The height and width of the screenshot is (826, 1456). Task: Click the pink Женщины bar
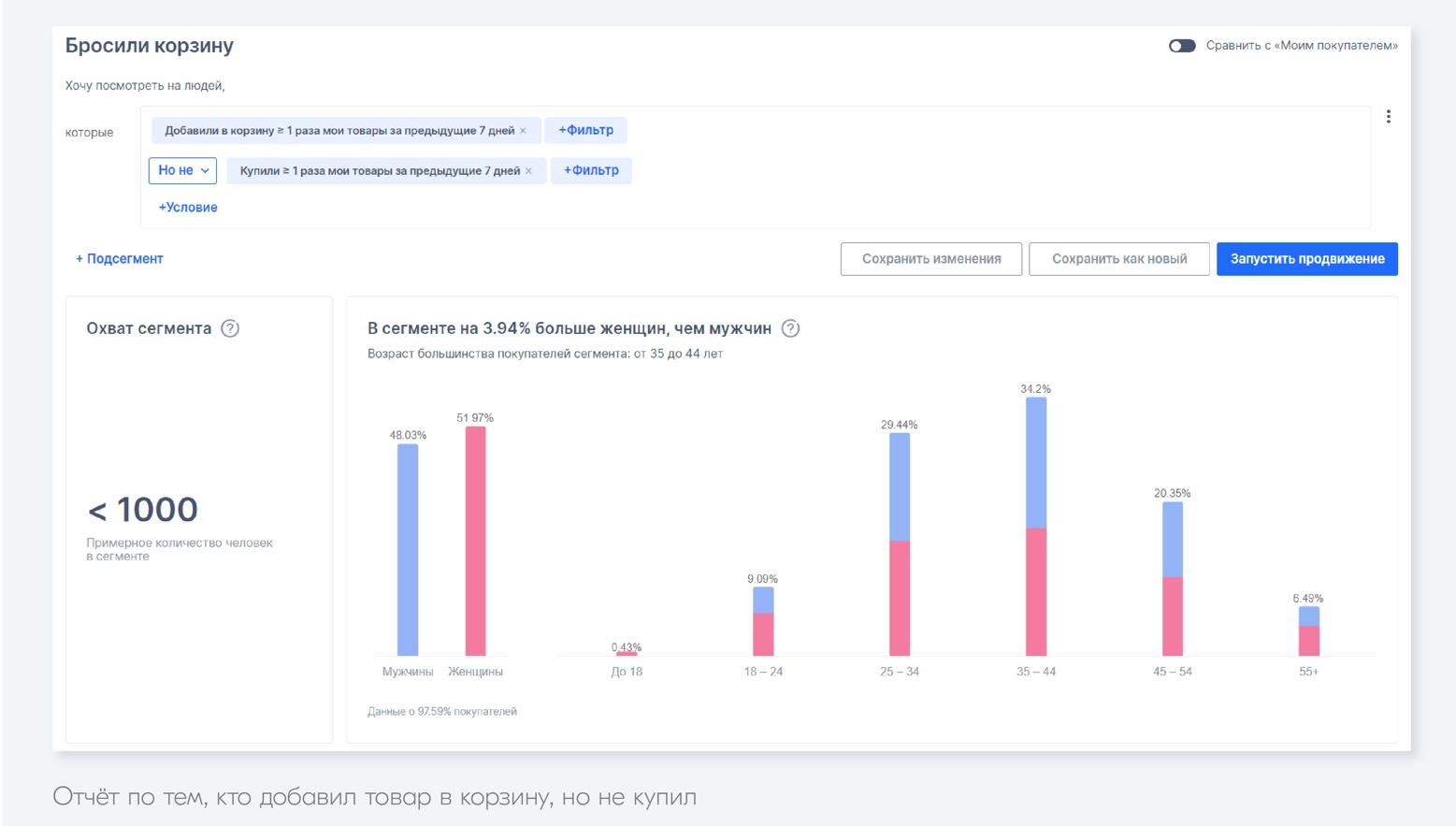475,541
